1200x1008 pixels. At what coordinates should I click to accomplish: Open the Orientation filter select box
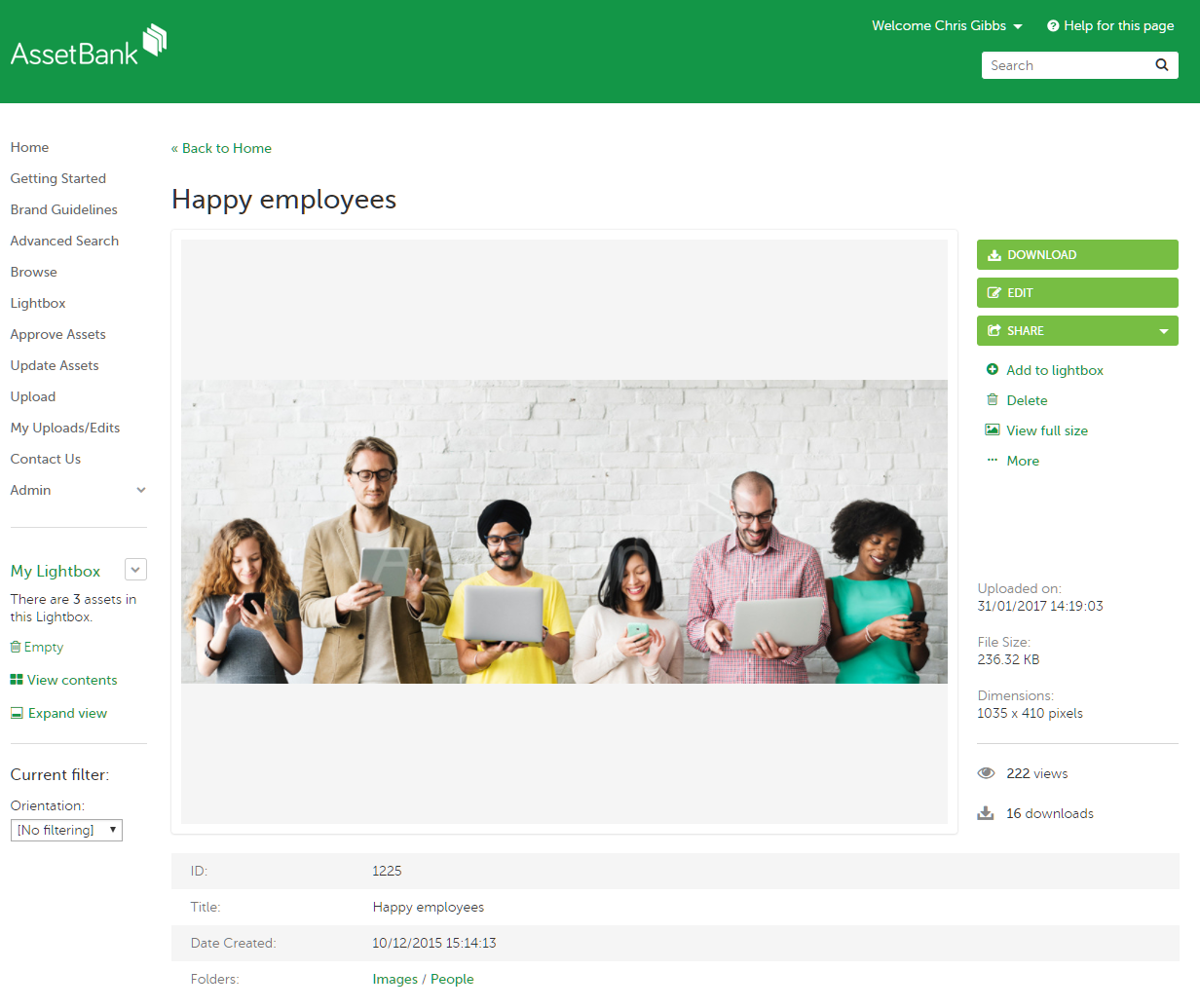pyautogui.click(x=66, y=830)
